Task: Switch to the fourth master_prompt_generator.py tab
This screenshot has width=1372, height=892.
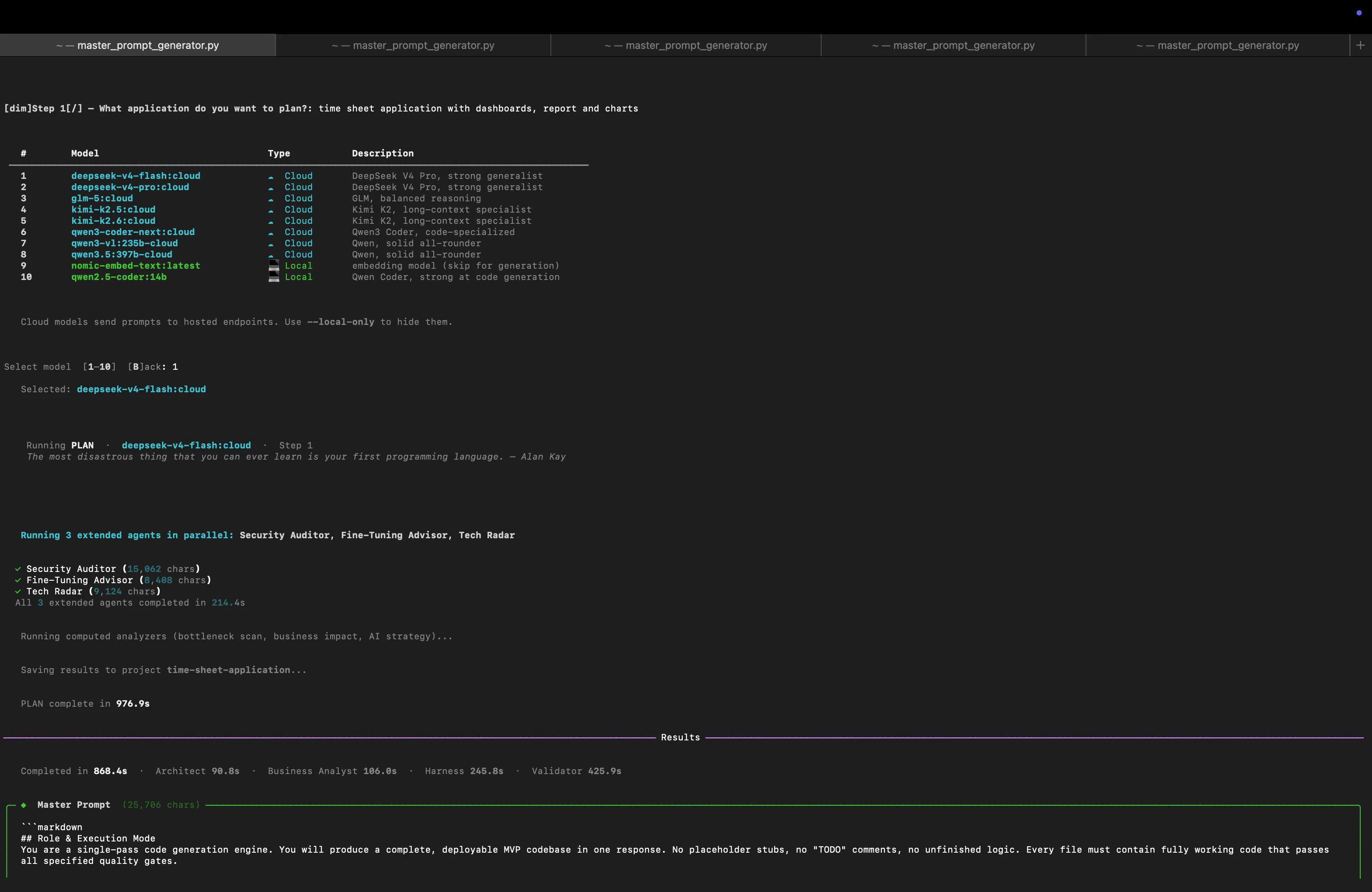Action: [954, 45]
